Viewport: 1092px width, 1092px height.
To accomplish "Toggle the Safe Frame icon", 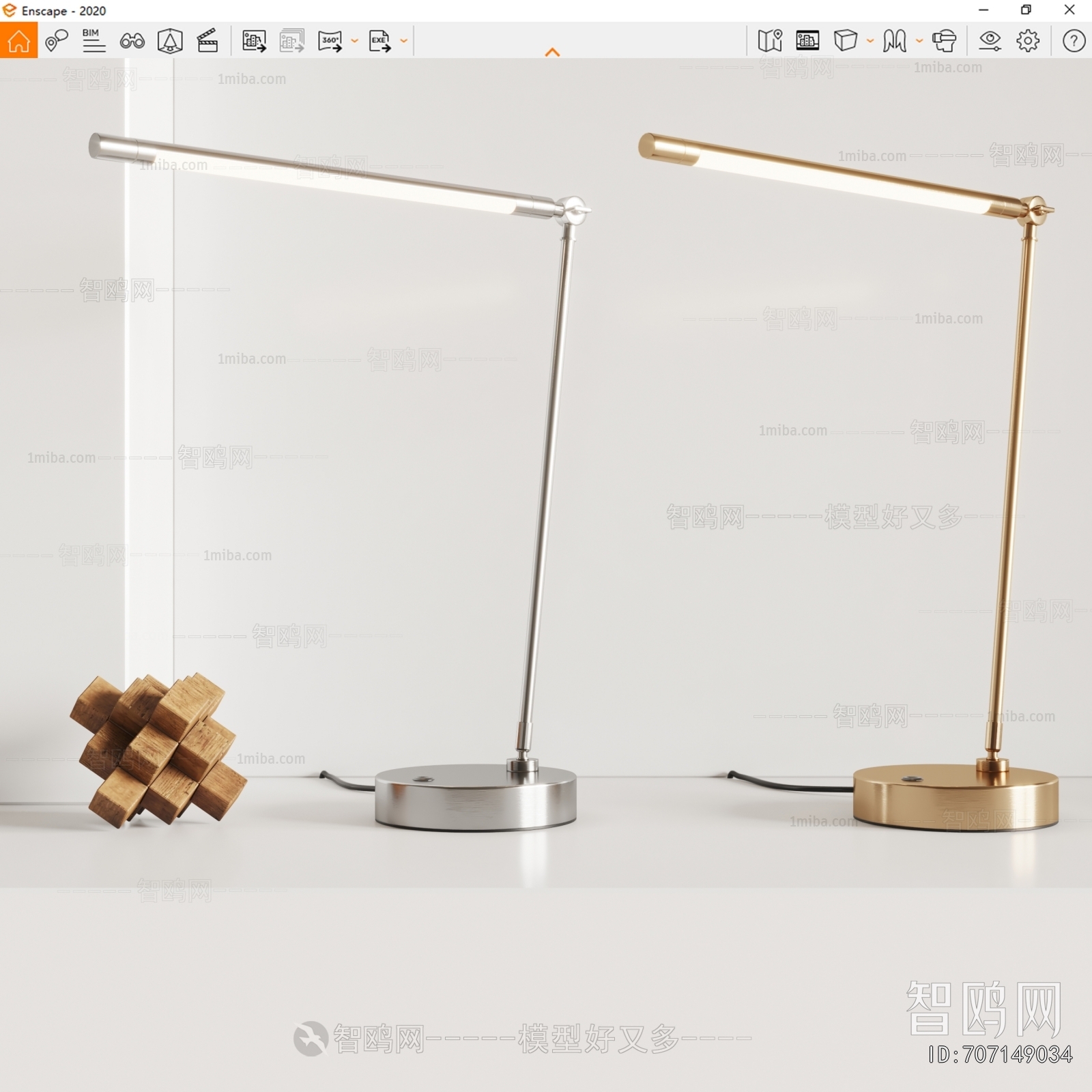I will point(807,41).
